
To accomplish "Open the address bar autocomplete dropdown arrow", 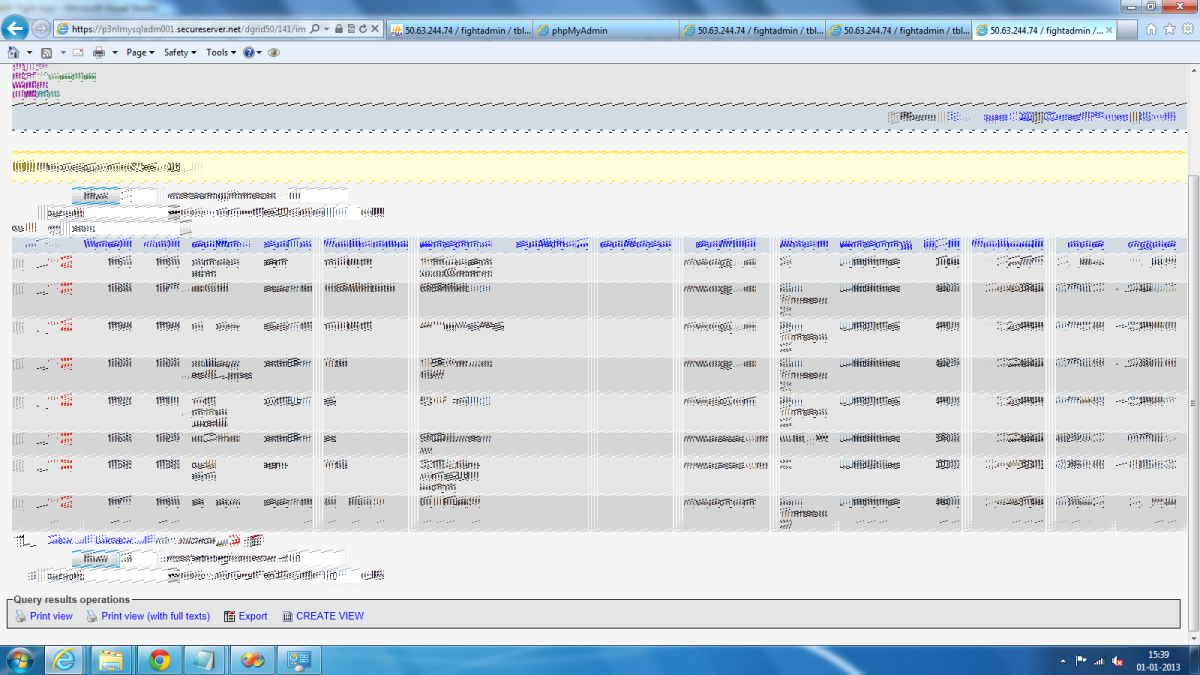I will 326,29.
